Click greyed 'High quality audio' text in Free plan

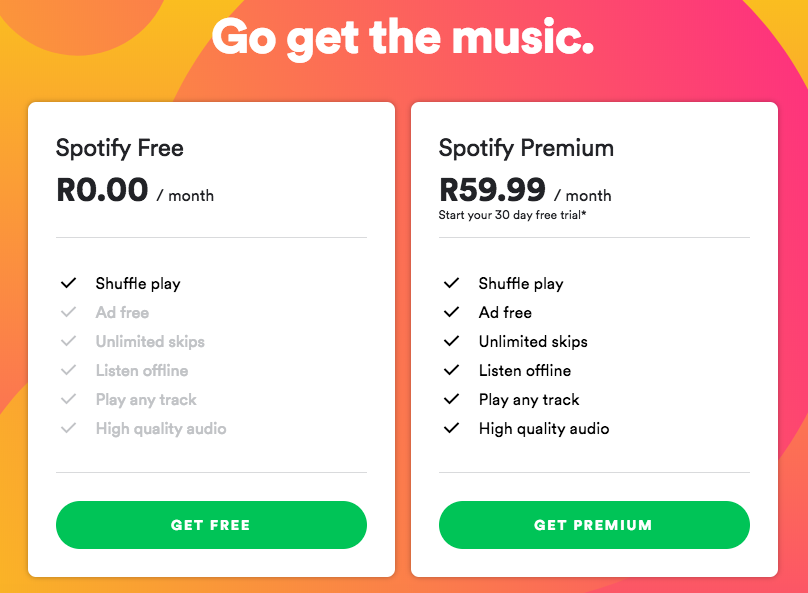coord(161,428)
